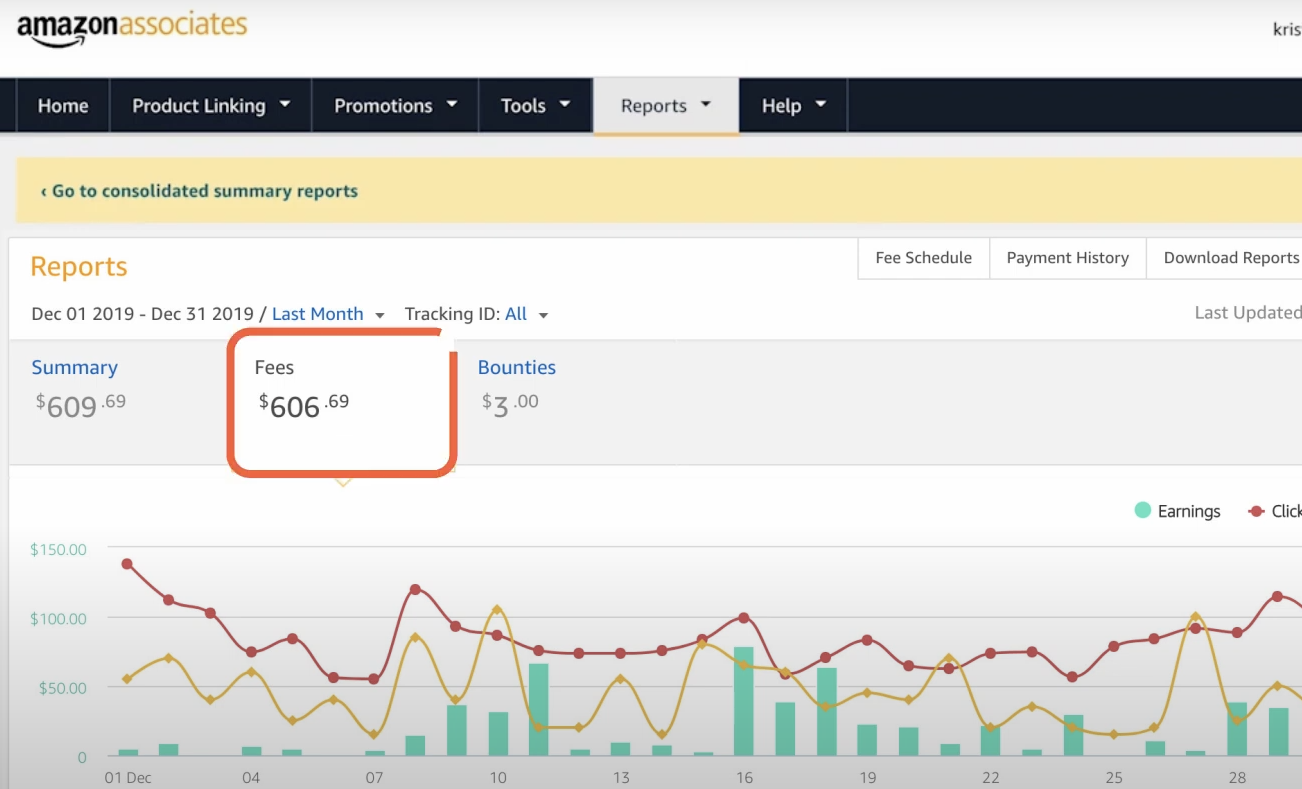Click the Last Updated text

(x=1248, y=313)
